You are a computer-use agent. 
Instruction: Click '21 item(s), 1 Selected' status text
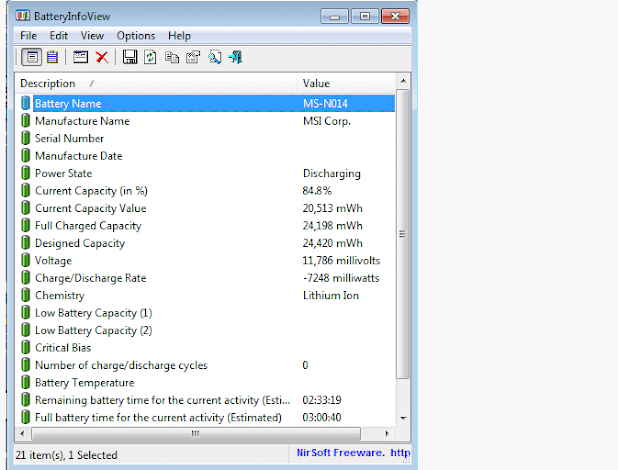(66, 455)
